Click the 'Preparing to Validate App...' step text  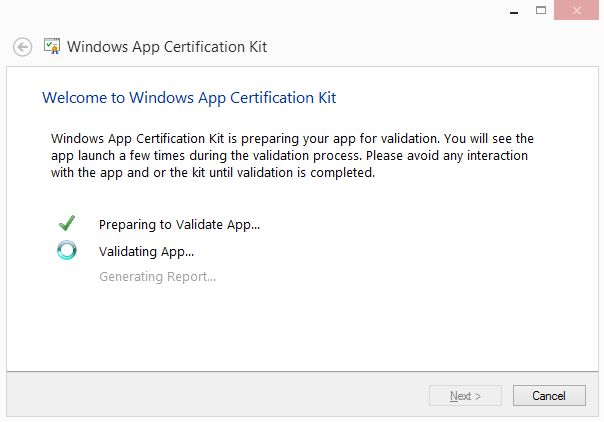pyautogui.click(x=179, y=225)
